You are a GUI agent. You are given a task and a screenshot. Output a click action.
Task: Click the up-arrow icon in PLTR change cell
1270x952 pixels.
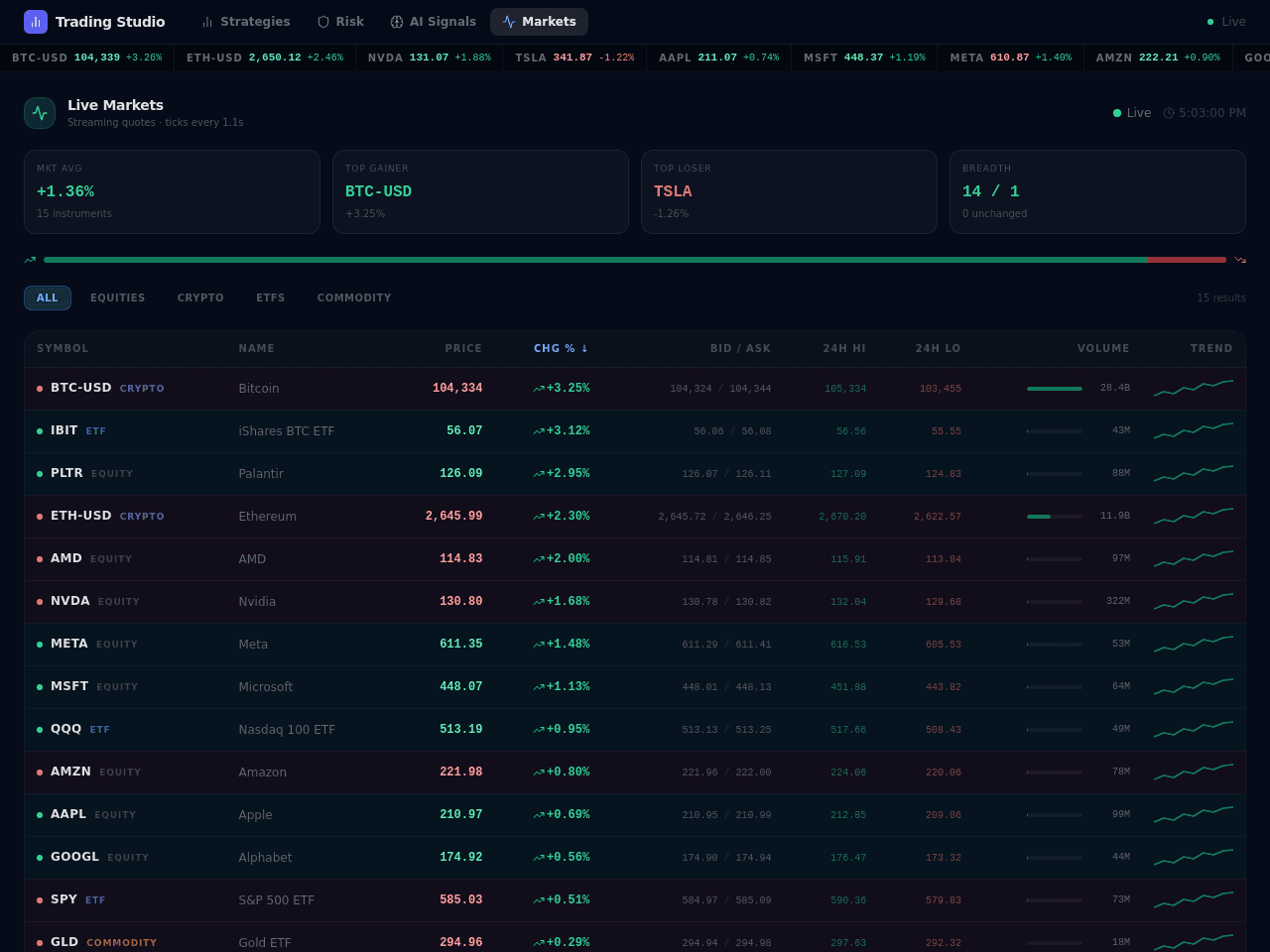(x=539, y=474)
